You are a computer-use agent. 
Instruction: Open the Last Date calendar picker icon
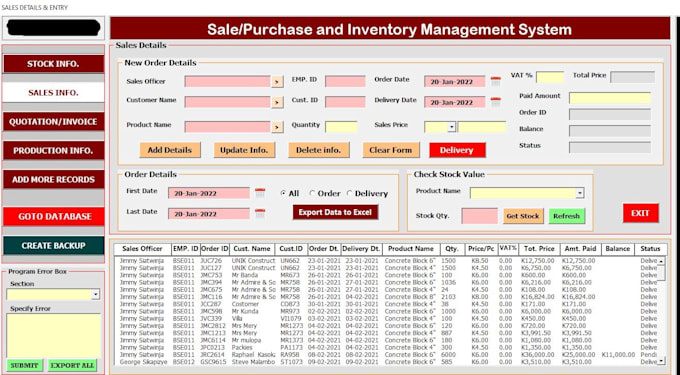(260, 213)
